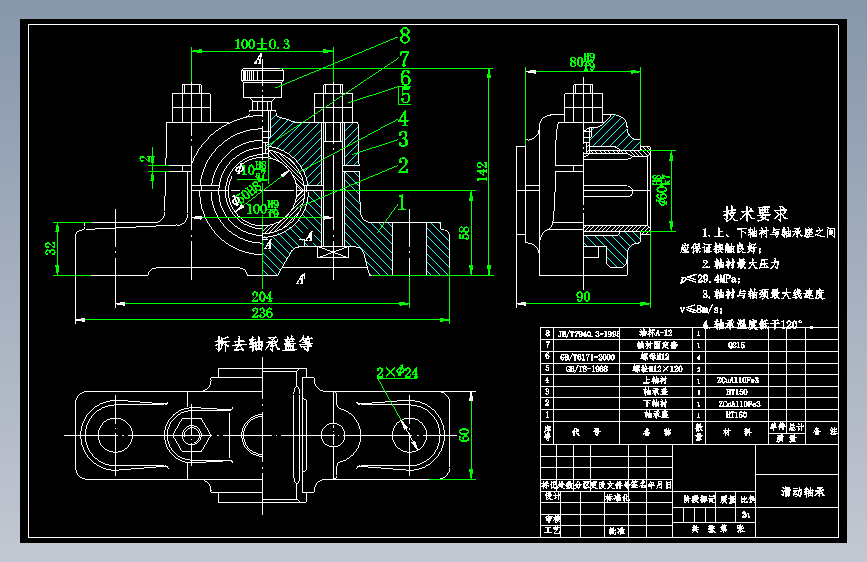Select the 142 overall height dimension

coord(482,172)
